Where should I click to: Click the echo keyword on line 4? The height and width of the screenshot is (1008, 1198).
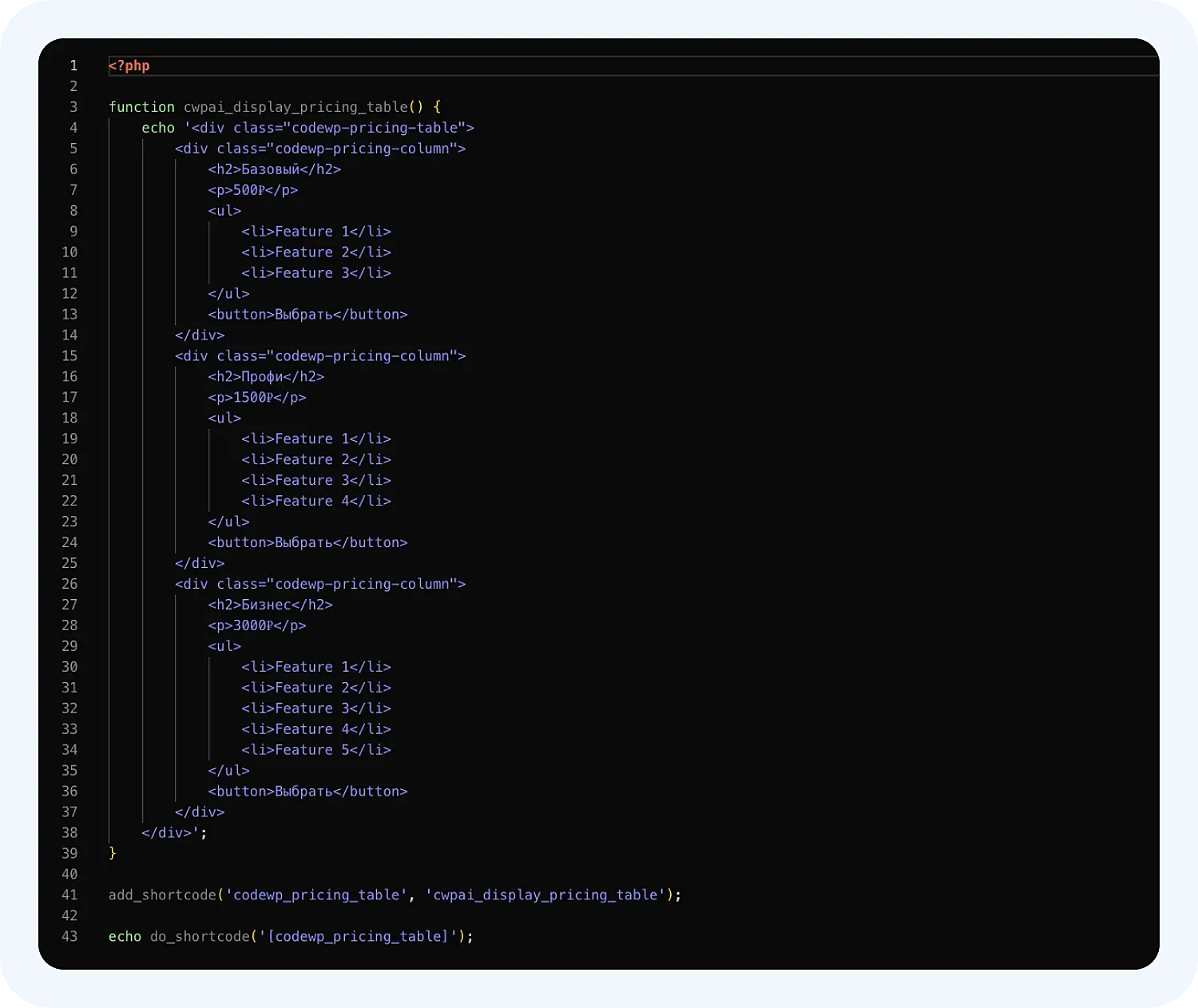click(x=158, y=128)
